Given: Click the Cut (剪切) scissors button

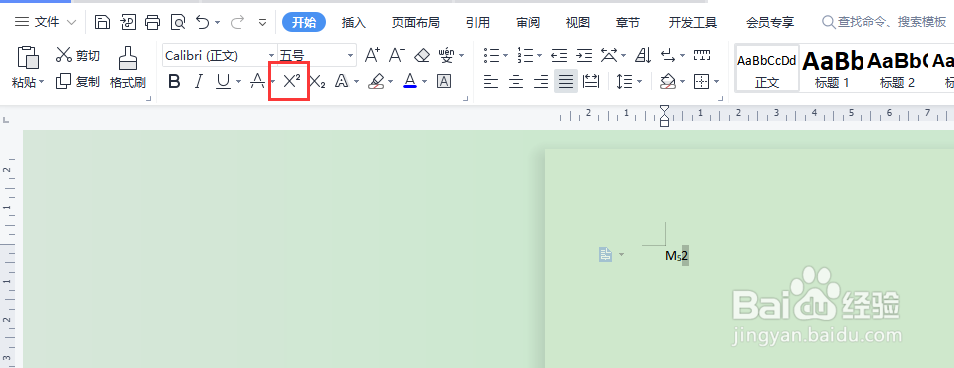Looking at the screenshot, I should [77, 55].
